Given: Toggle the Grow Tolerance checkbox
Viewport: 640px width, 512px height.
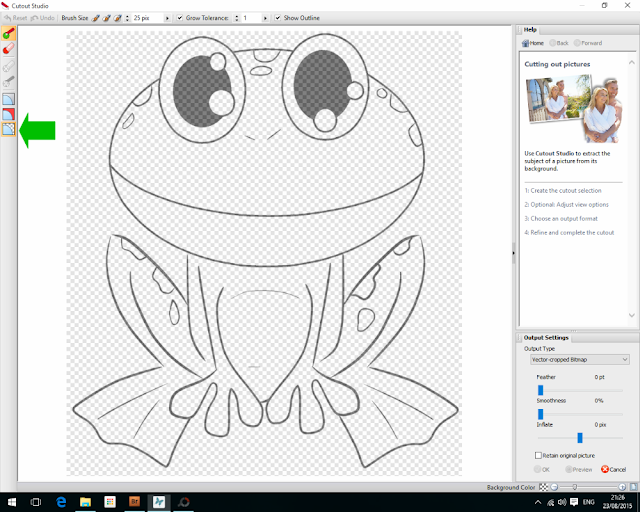Looking at the screenshot, I should coord(180,18).
